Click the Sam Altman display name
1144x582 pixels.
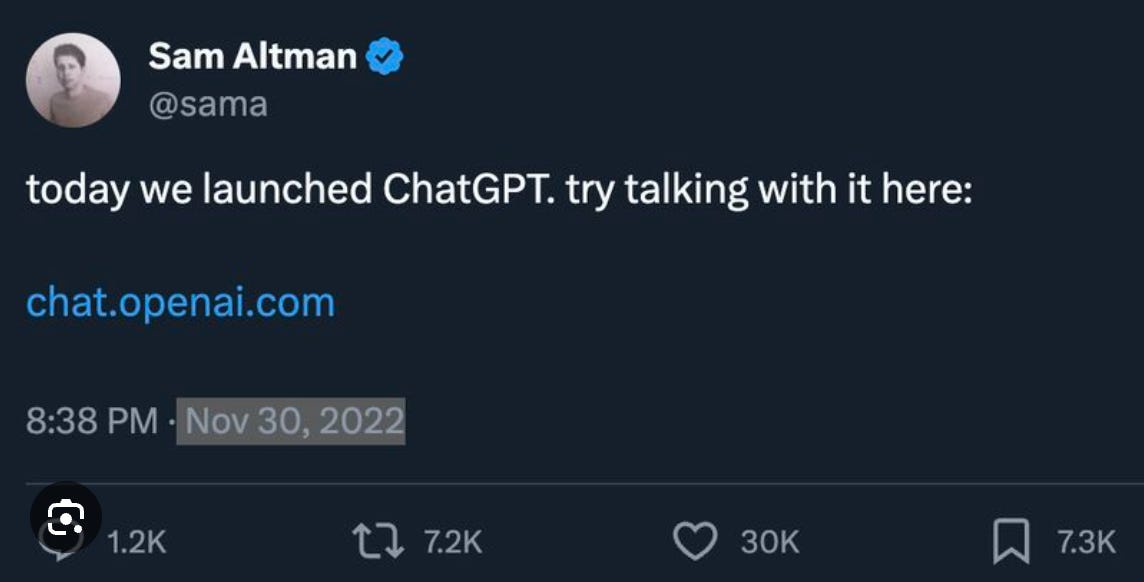[252, 56]
